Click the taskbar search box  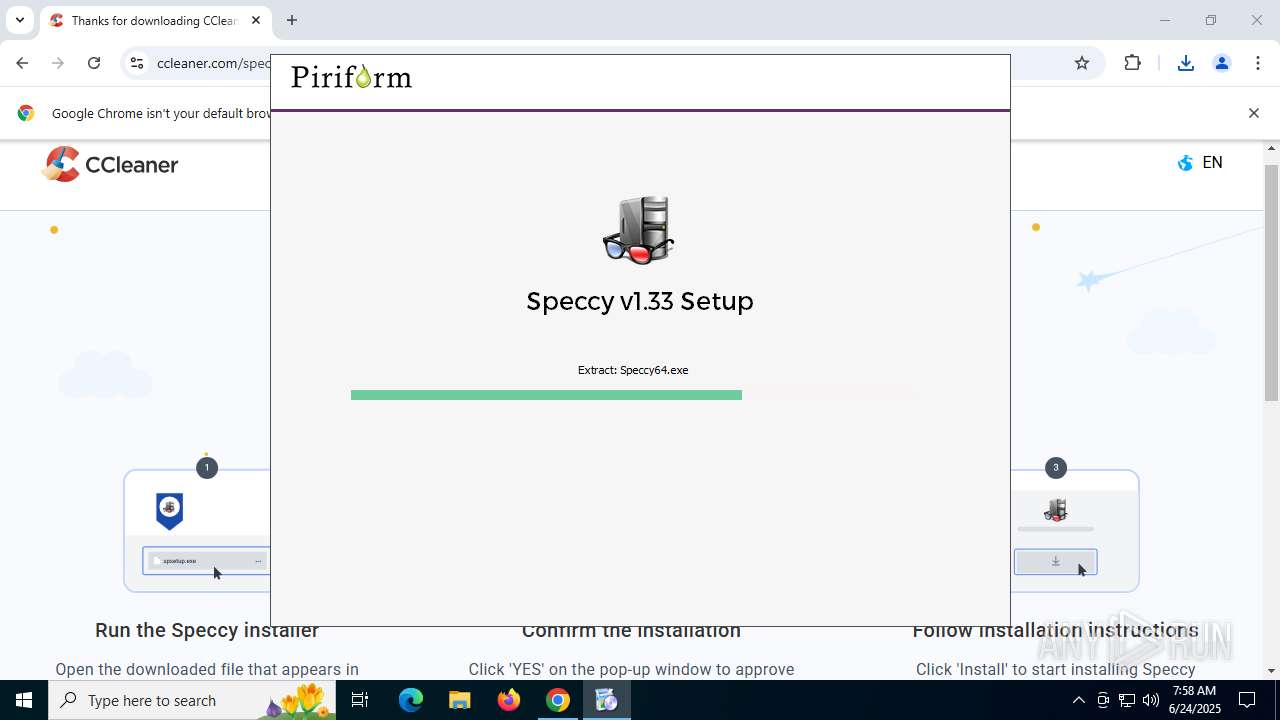pyautogui.click(x=192, y=700)
